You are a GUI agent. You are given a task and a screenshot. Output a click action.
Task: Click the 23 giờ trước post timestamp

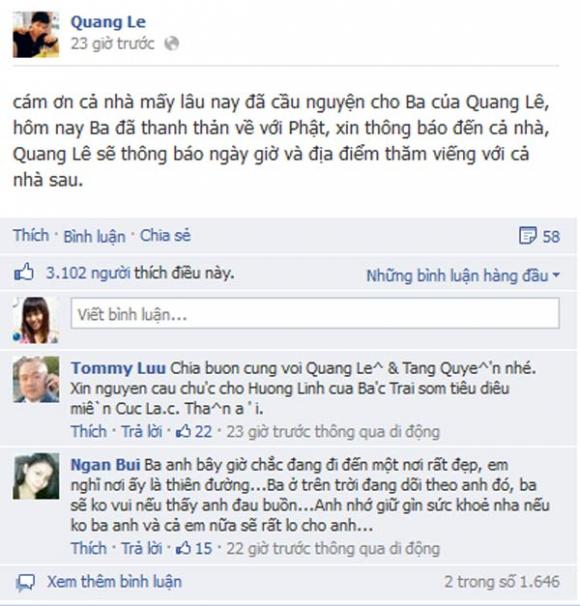112,43
